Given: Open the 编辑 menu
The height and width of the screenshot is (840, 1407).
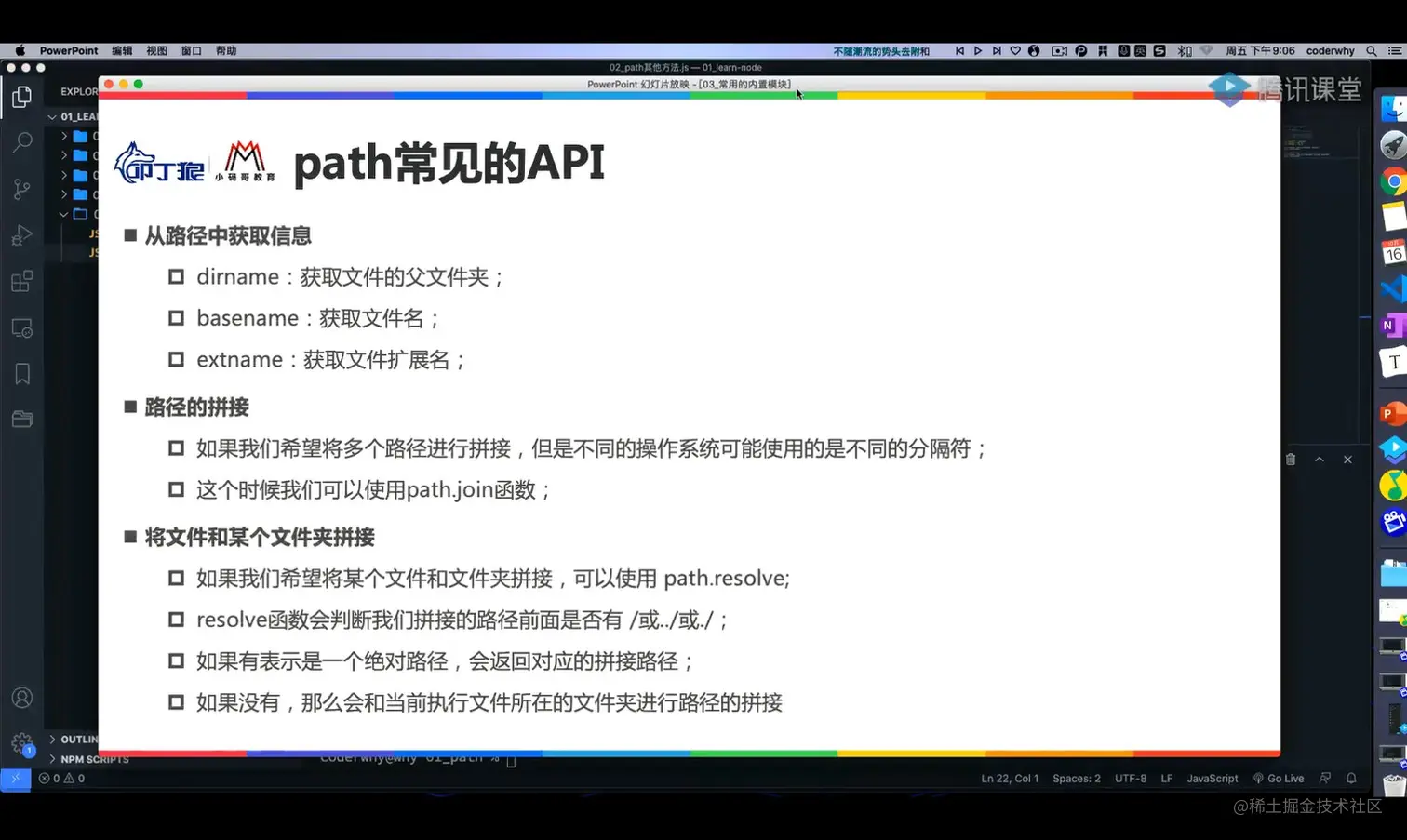Looking at the screenshot, I should (122, 51).
